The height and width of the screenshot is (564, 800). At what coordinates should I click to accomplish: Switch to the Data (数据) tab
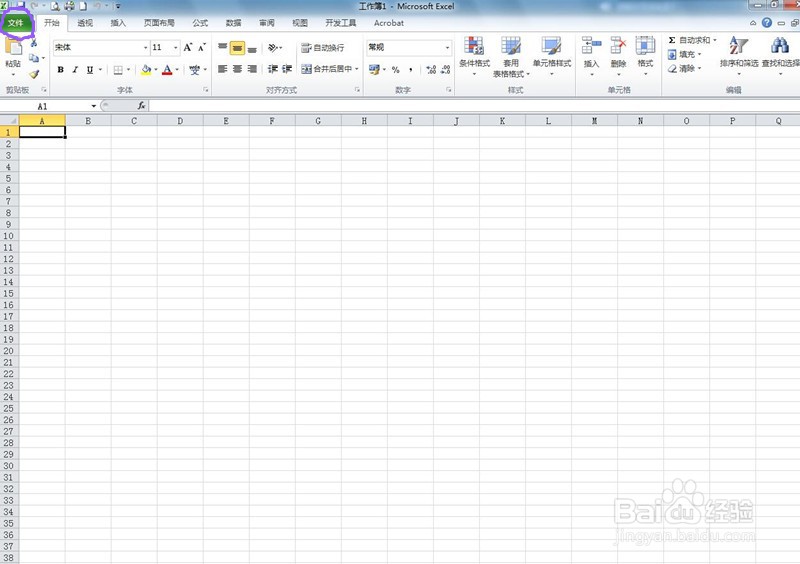(x=233, y=23)
